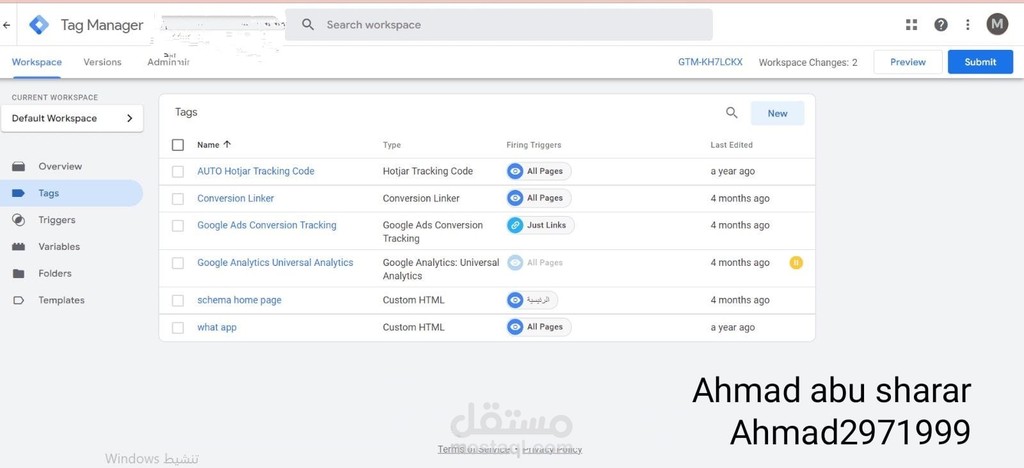The height and width of the screenshot is (468, 1024).
Task: Open the Google Analytics Universal Analytics tag
Action: [x=275, y=262]
